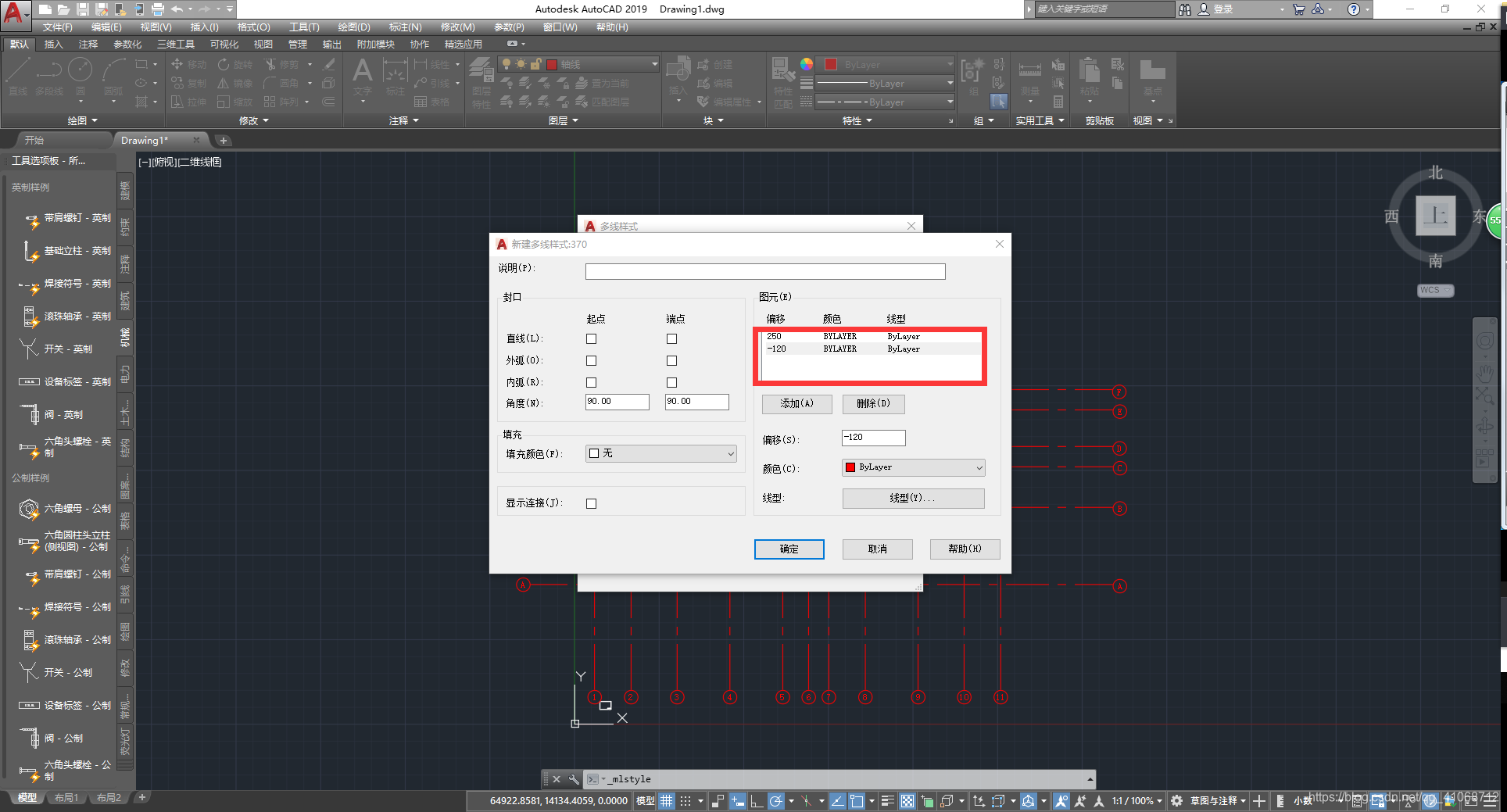The height and width of the screenshot is (812, 1507).
Task: Open the File (文件) menu
Action: 57,27
